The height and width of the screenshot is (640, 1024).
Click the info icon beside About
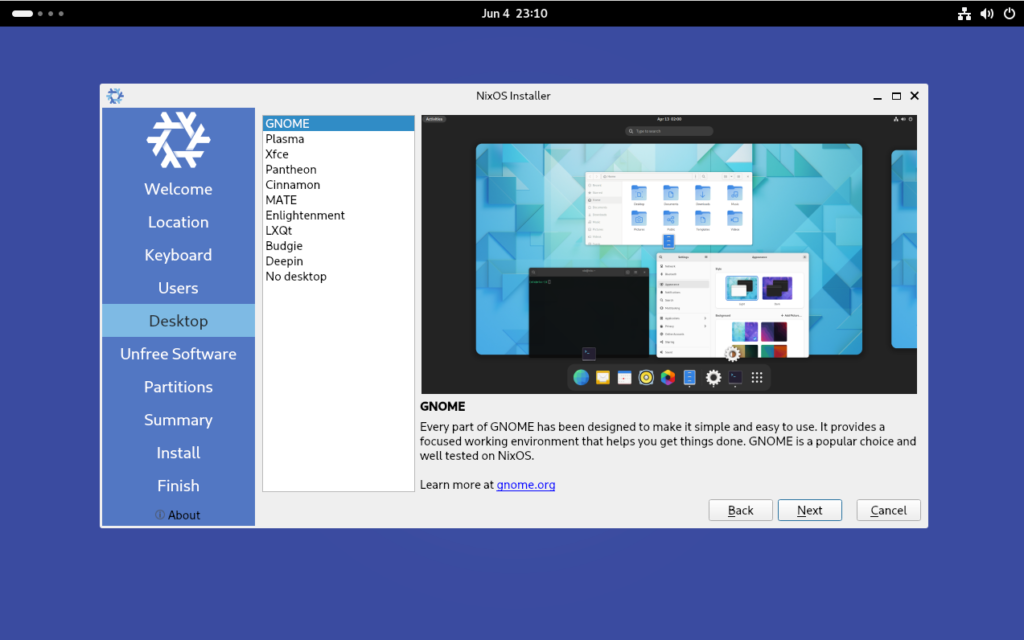coord(160,514)
